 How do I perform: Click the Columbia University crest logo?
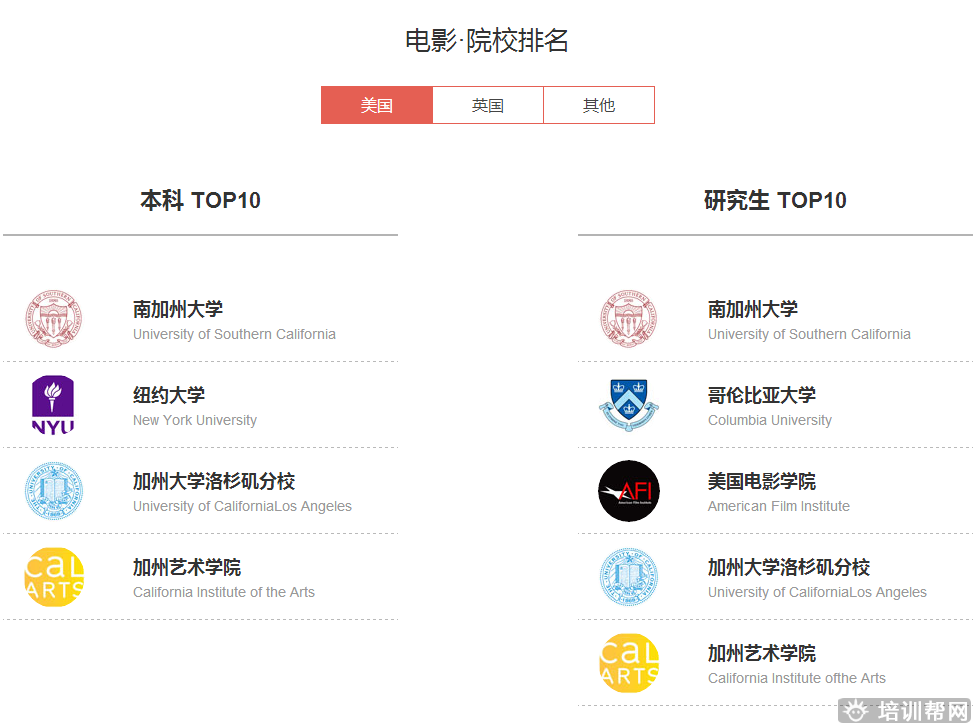point(629,405)
